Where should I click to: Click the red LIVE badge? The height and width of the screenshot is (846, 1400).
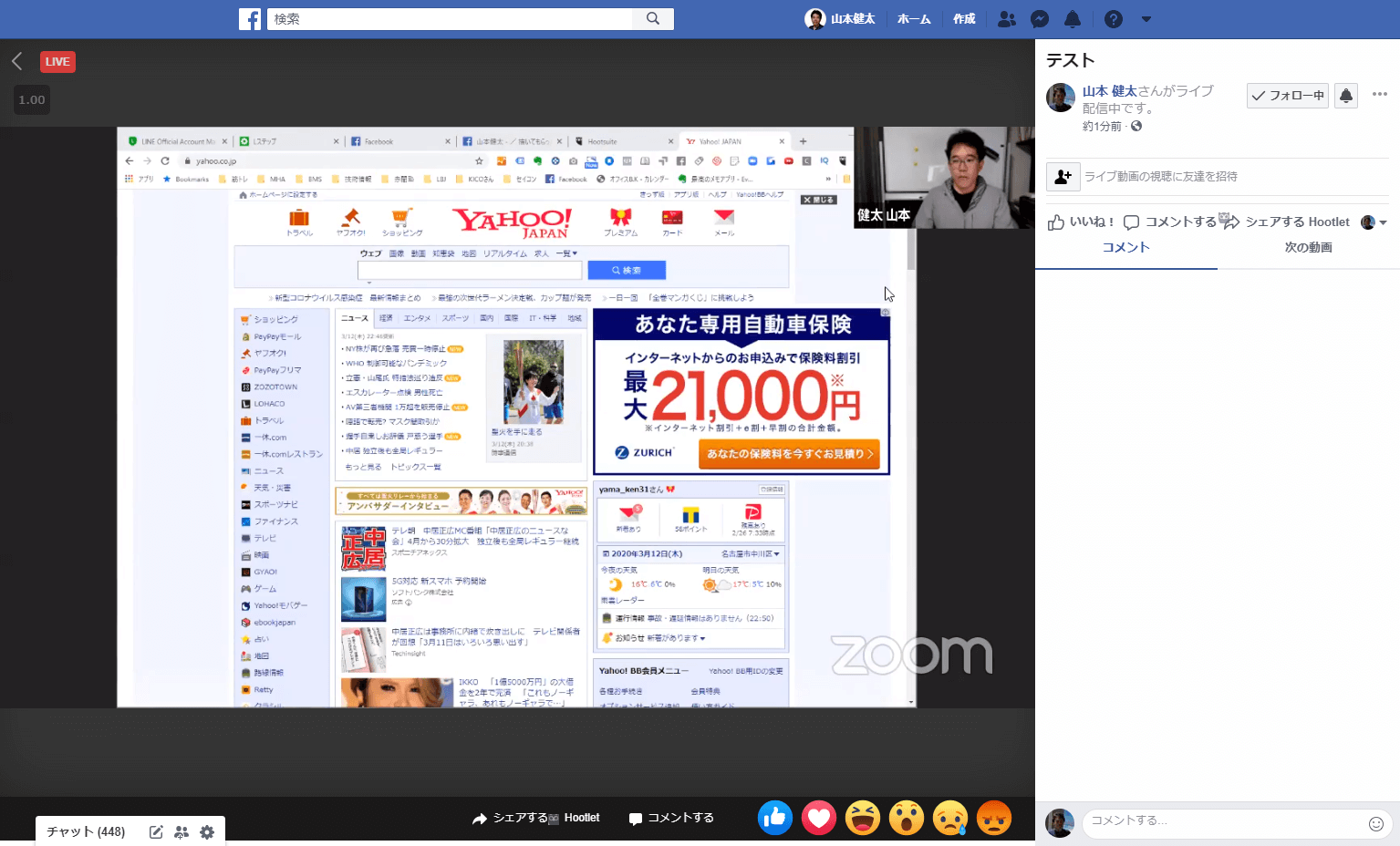coord(57,61)
